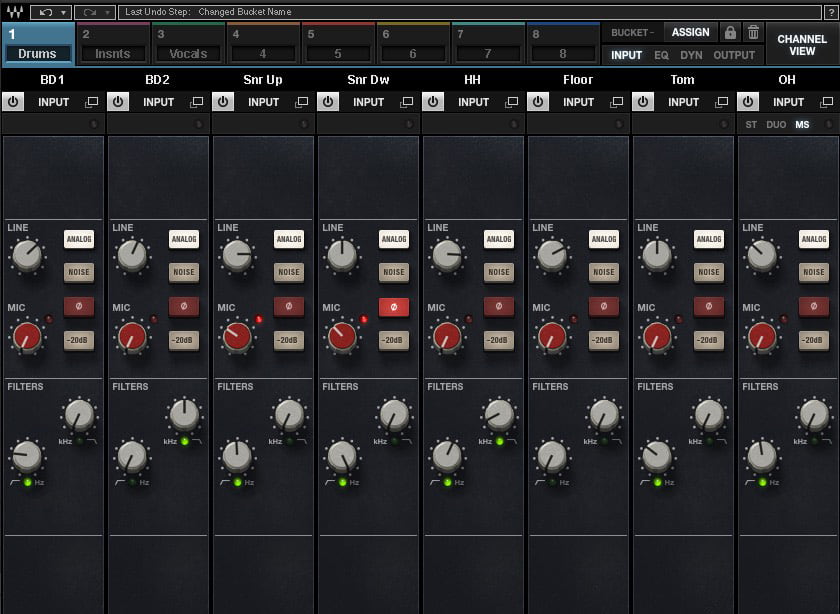
Task: Toggle the power switch on the BD 2 channel
Action: tap(119, 101)
